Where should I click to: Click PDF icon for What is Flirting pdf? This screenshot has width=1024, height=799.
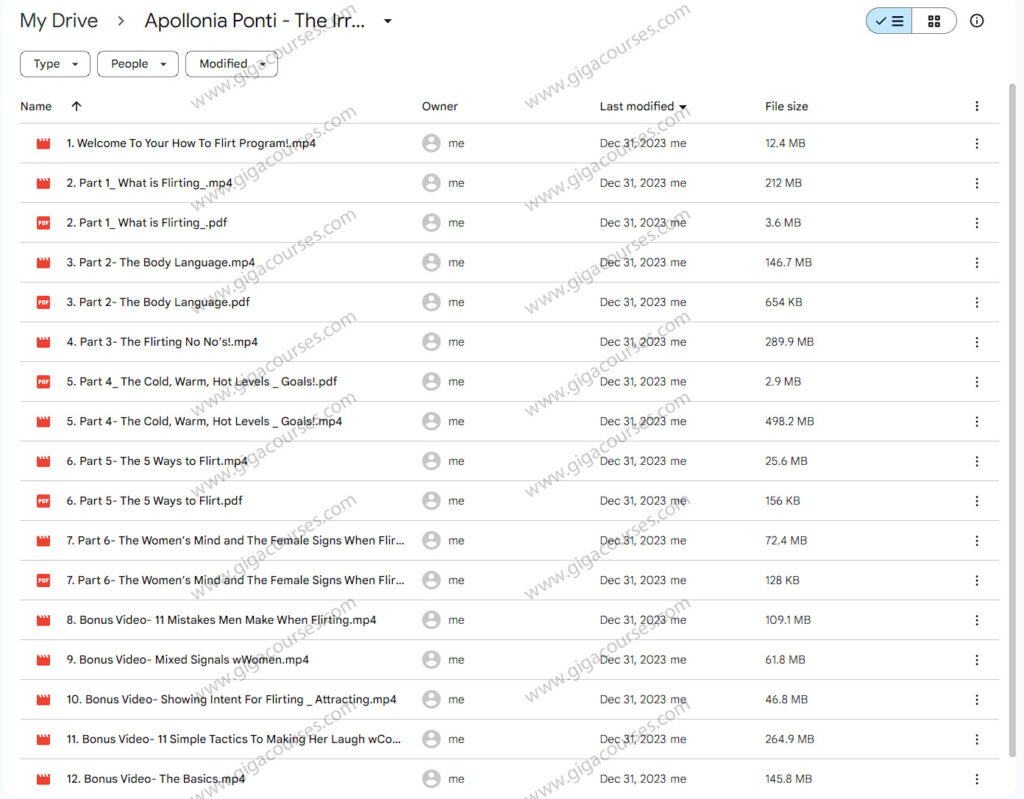[43, 223]
